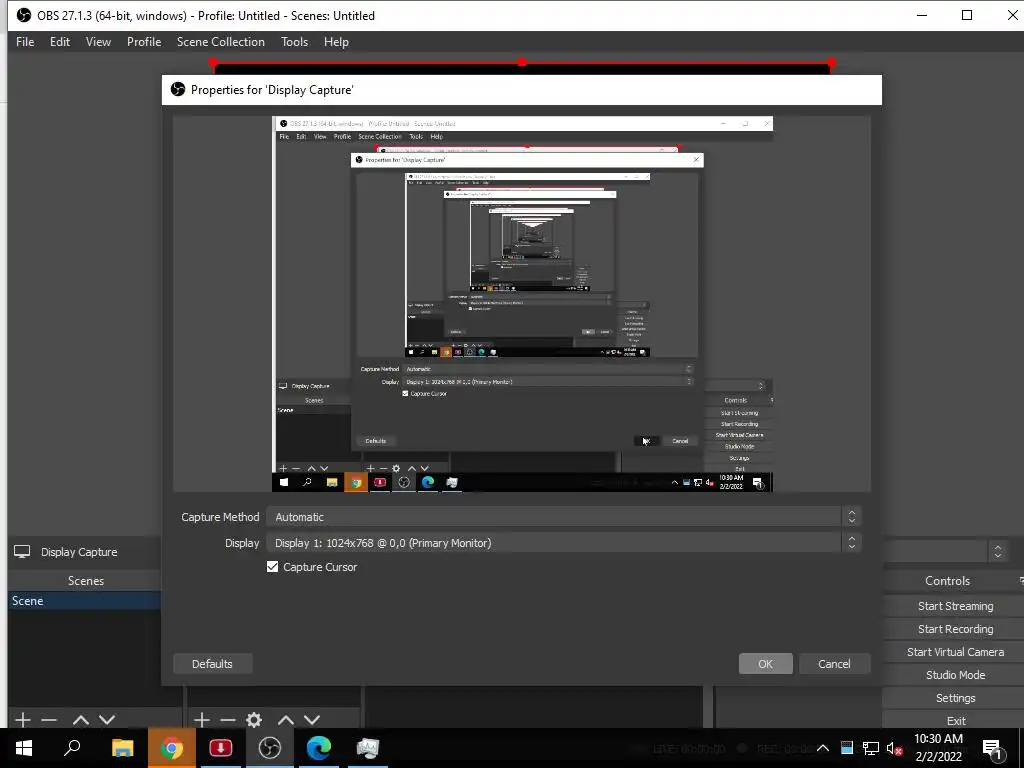
Task: Remove the selected source with the minus icon
Action: click(228, 720)
